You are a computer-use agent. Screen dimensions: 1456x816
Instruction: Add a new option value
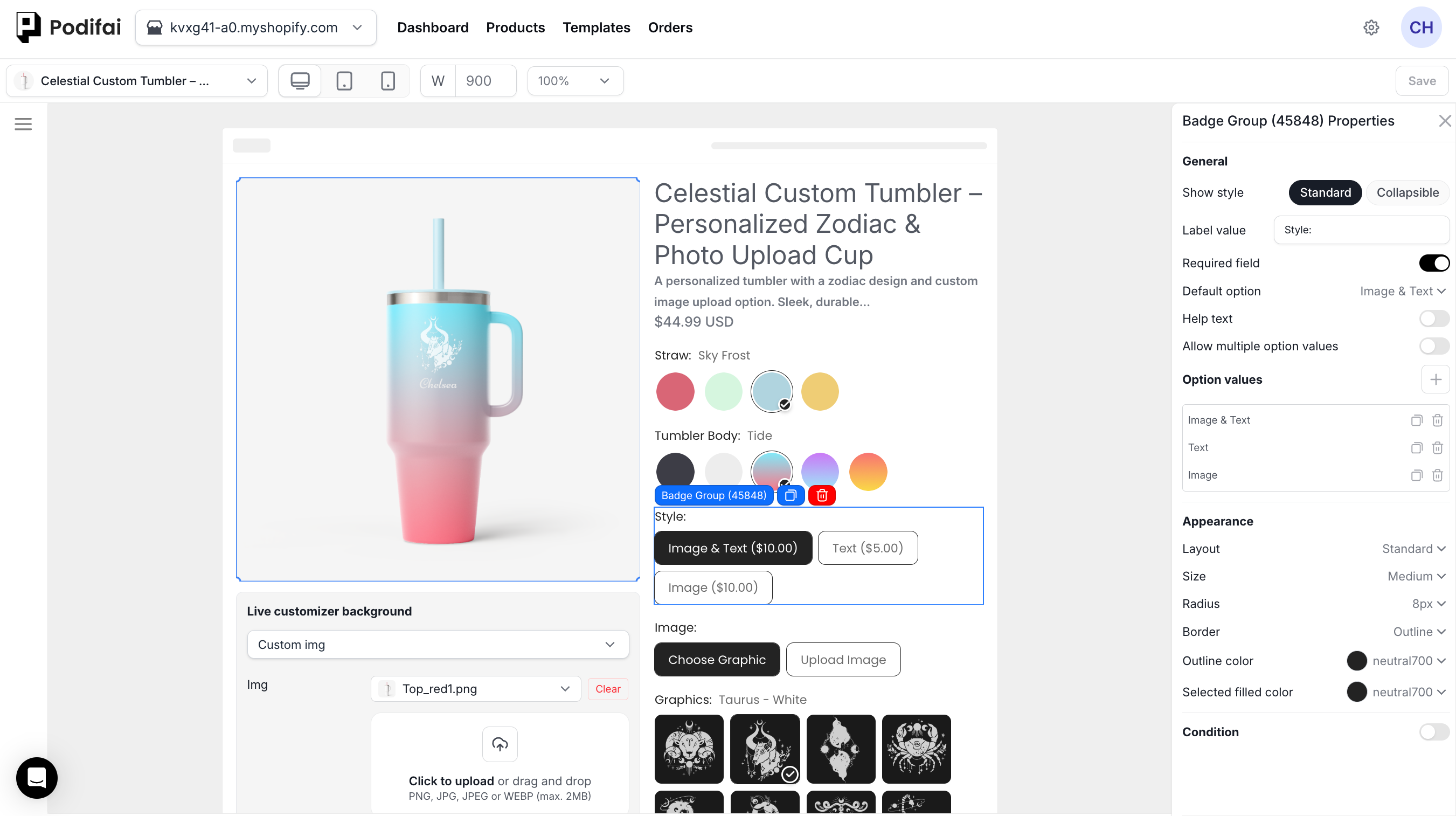[1435, 379]
